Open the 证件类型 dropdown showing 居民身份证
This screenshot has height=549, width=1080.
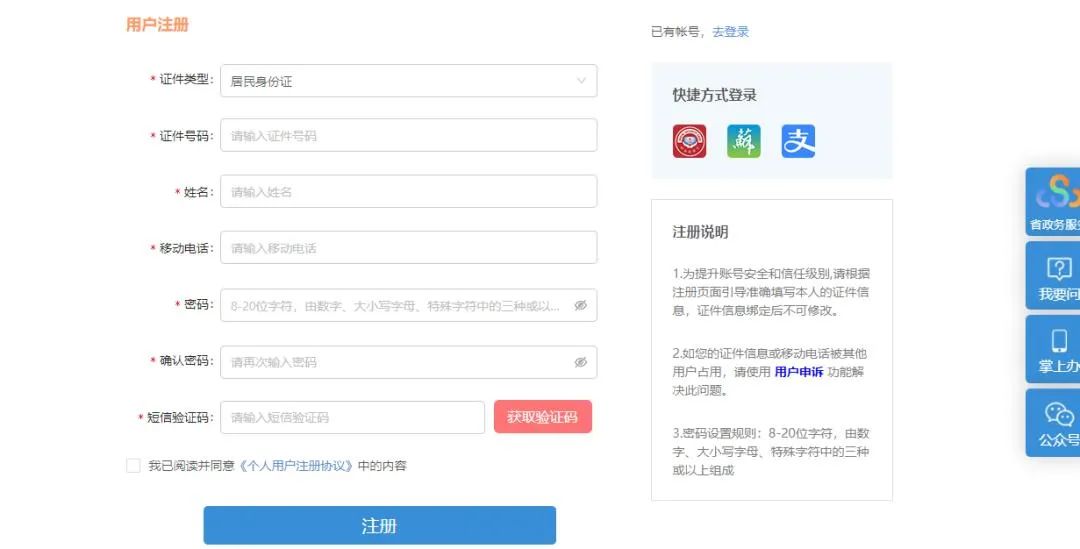click(408, 81)
